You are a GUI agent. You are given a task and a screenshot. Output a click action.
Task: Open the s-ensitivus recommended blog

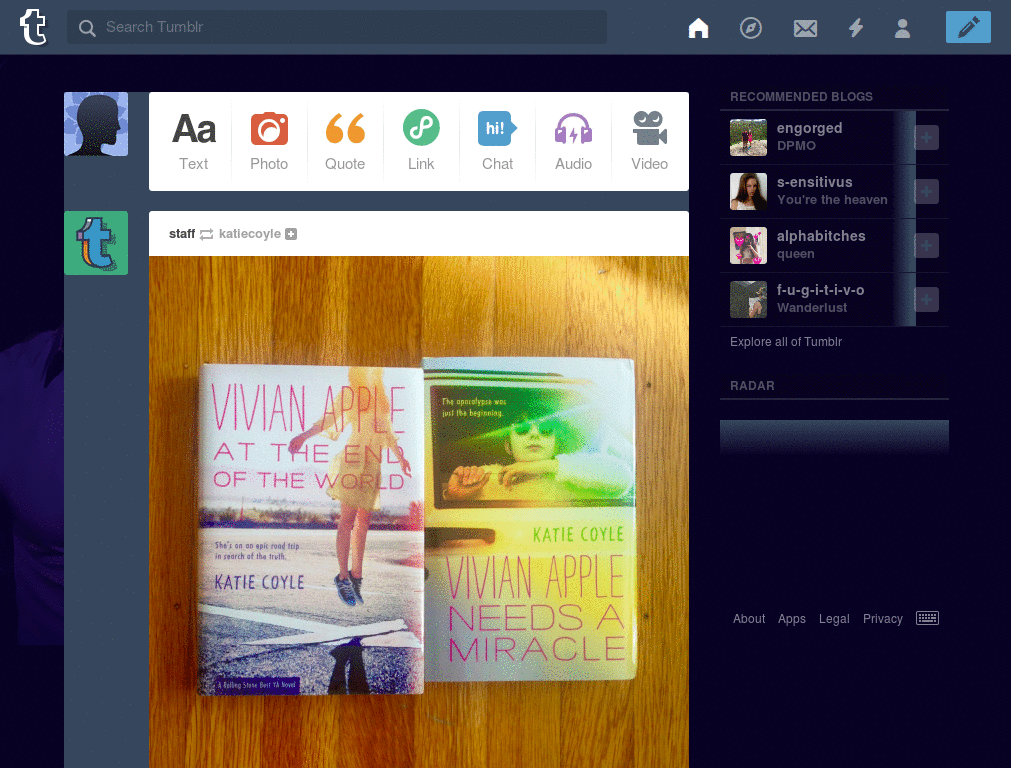(x=814, y=182)
